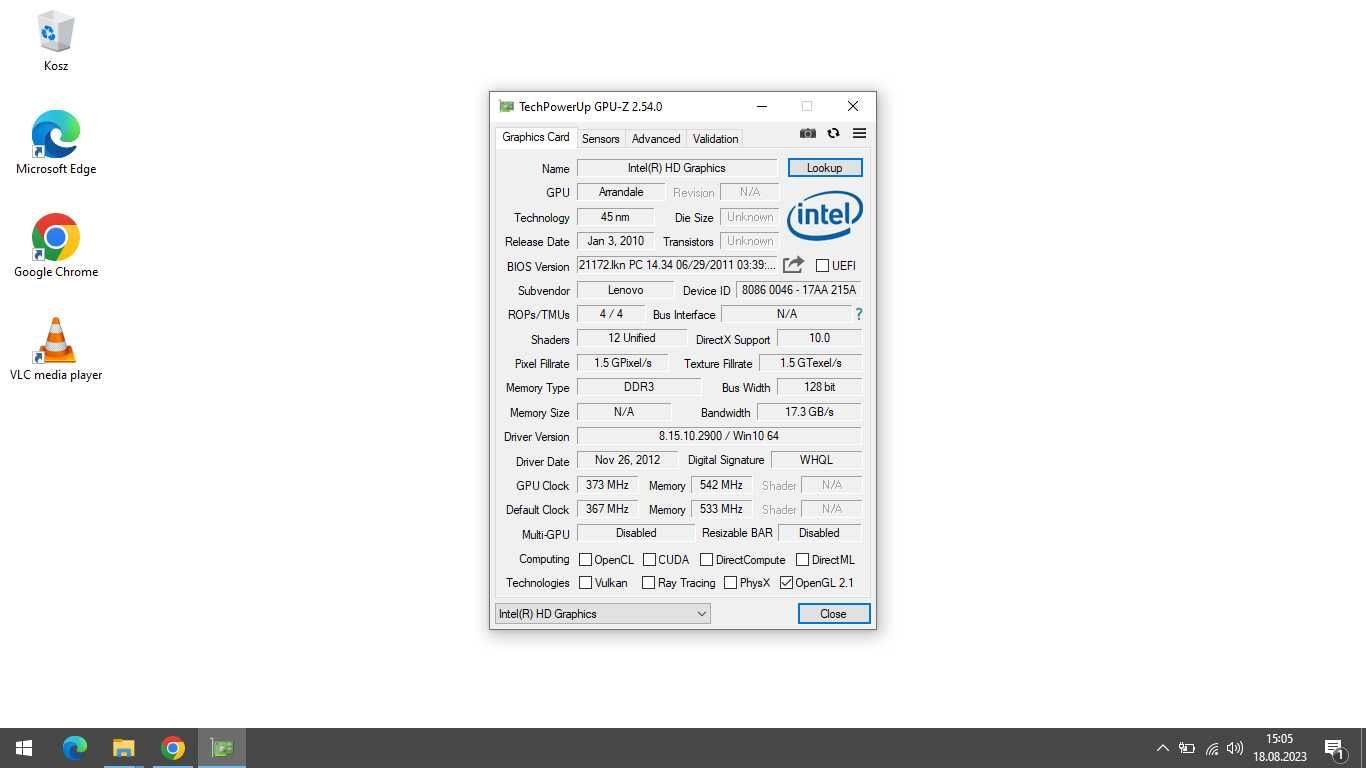The image size is (1366, 768).
Task: Open File Explorer from the taskbar
Action: 124,748
